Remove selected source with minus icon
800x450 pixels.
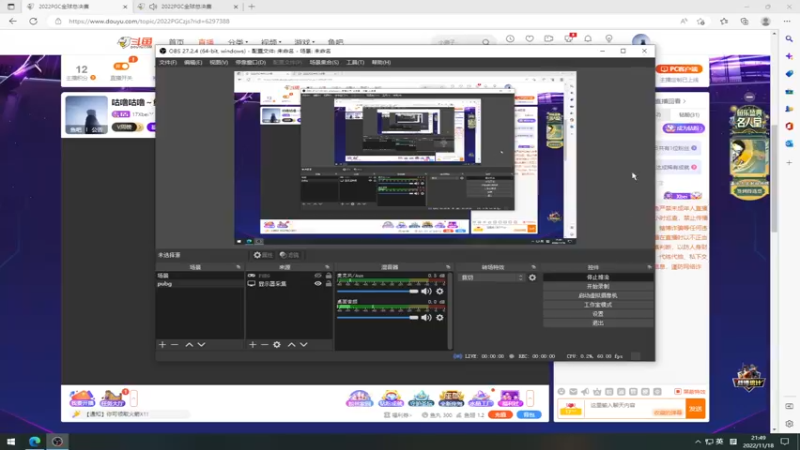tap(264, 345)
